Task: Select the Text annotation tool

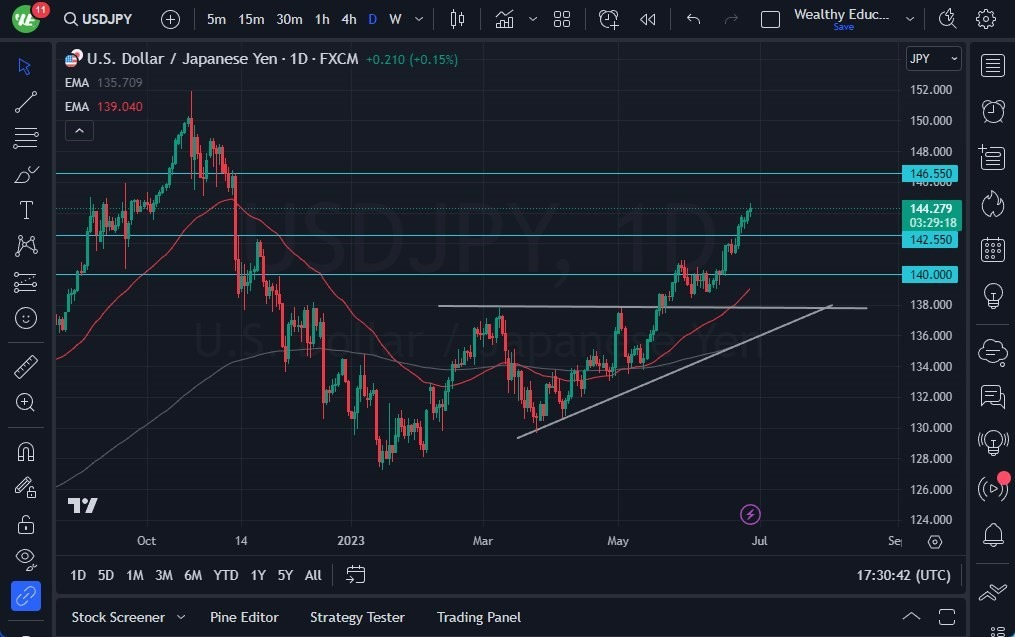Action: click(25, 210)
